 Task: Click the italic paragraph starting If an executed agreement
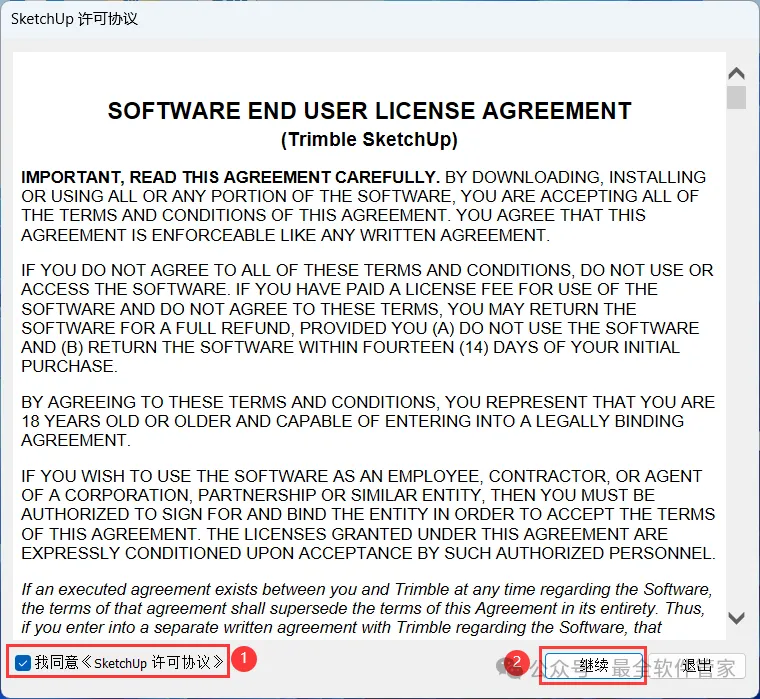point(367,608)
